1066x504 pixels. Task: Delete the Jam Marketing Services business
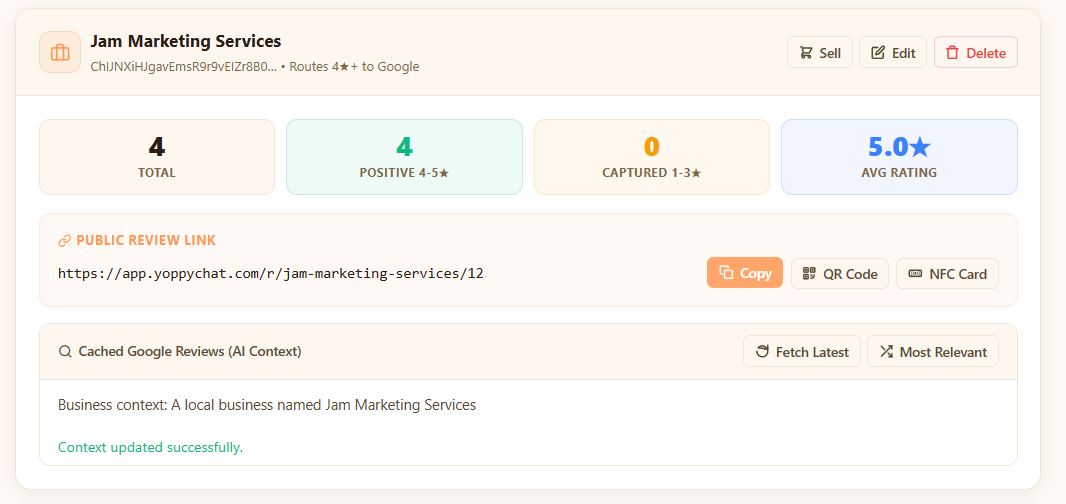(x=976, y=52)
